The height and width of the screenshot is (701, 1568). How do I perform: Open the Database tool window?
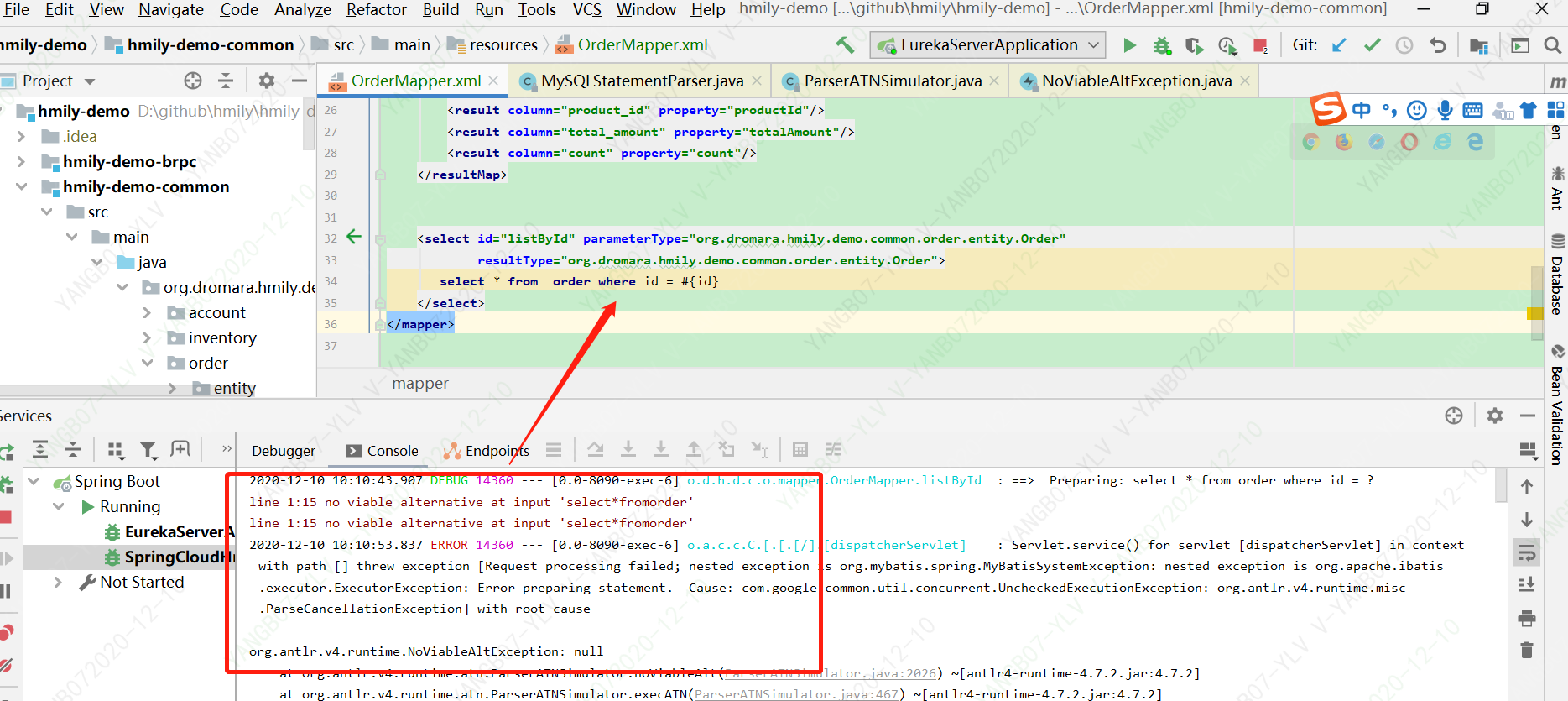[x=1557, y=276]
